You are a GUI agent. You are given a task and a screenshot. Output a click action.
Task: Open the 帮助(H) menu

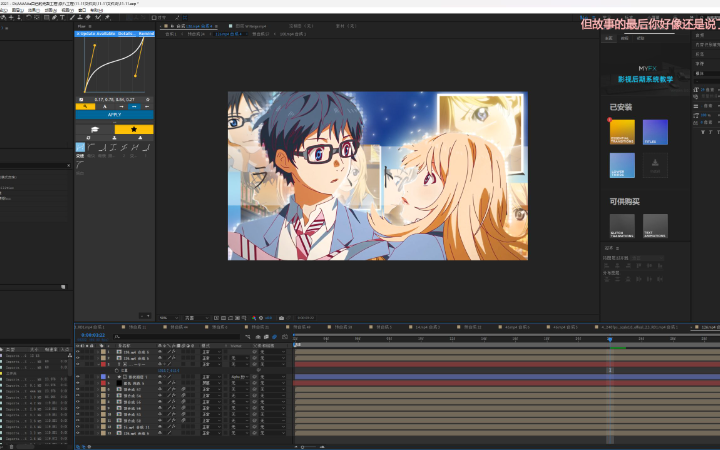coord(96,10)
